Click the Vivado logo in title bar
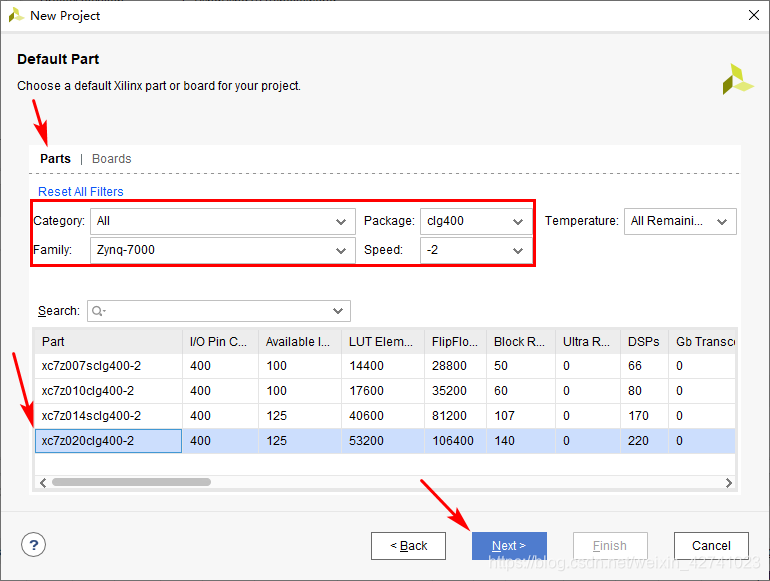Image resolution: width=770 pixels, height=581 pixels. [16, 15]
